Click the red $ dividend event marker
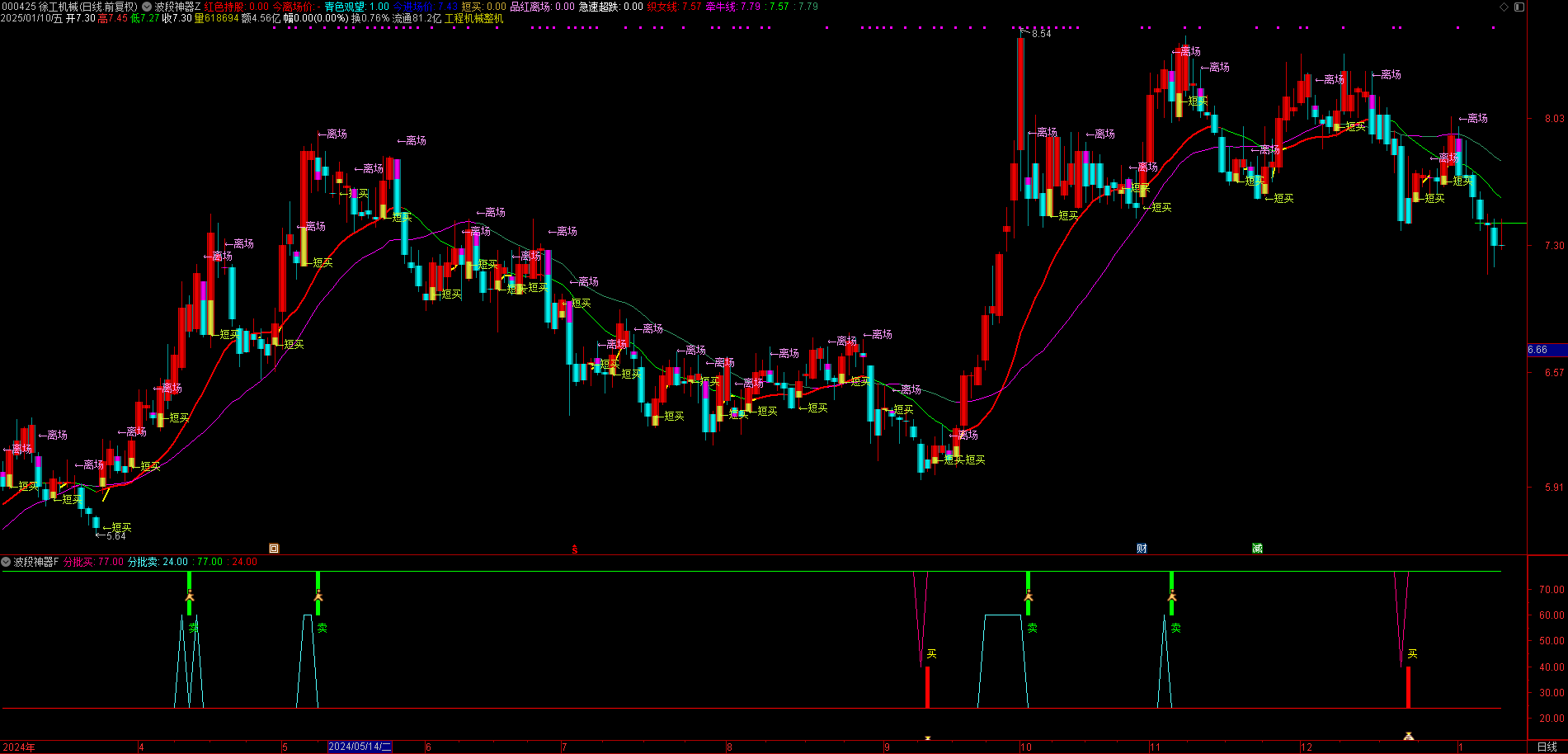Screen dimensions: 1568x754 pos(574,549)
